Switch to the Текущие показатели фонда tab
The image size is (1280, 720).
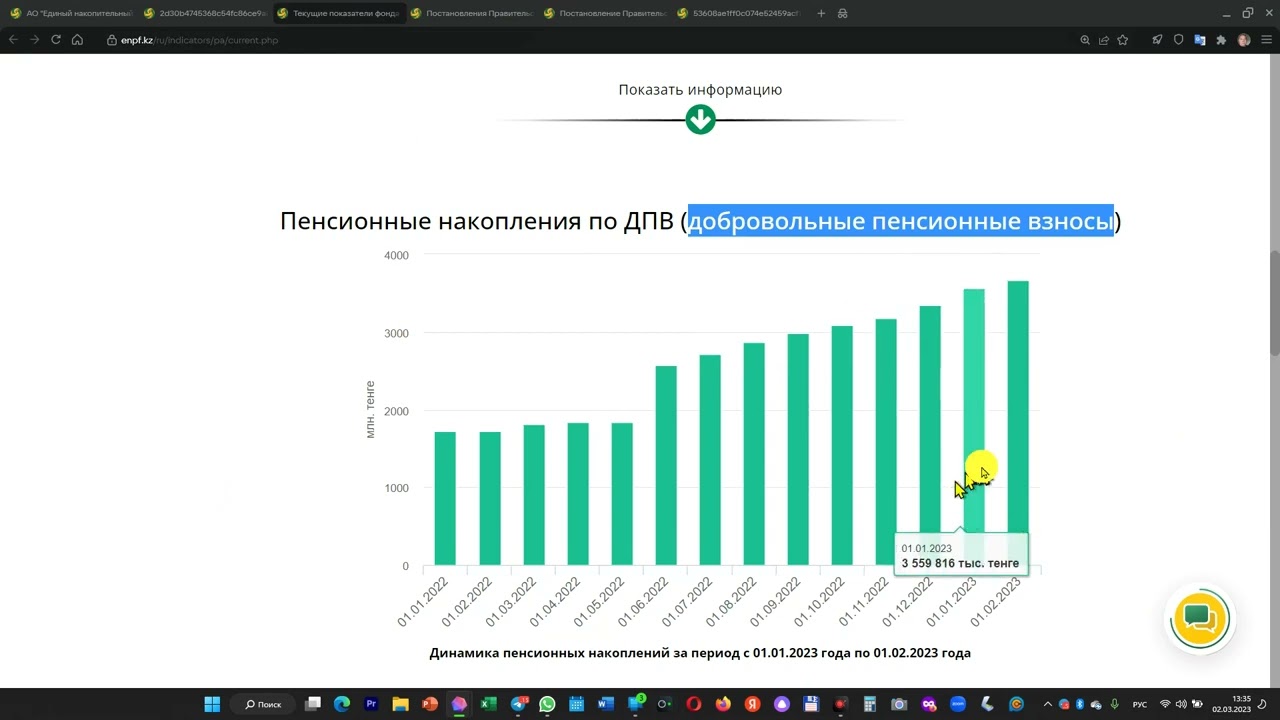pyautogui.click(x=338, y=13)
